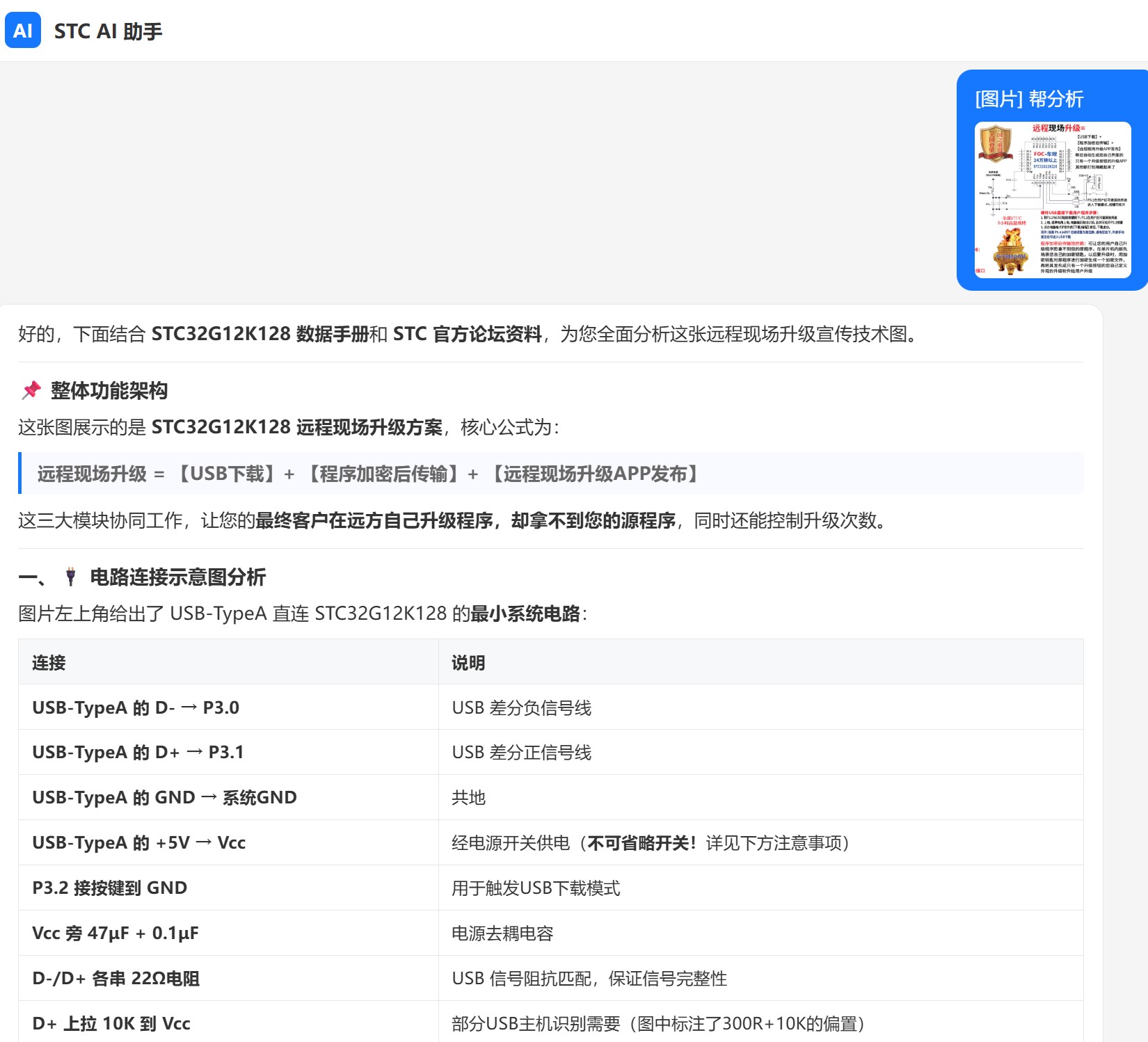Viewport: 1148px width, 1042px height.
Task: Click the cell USB-TypeA 的 D- → P3.0
Action: 228,707
